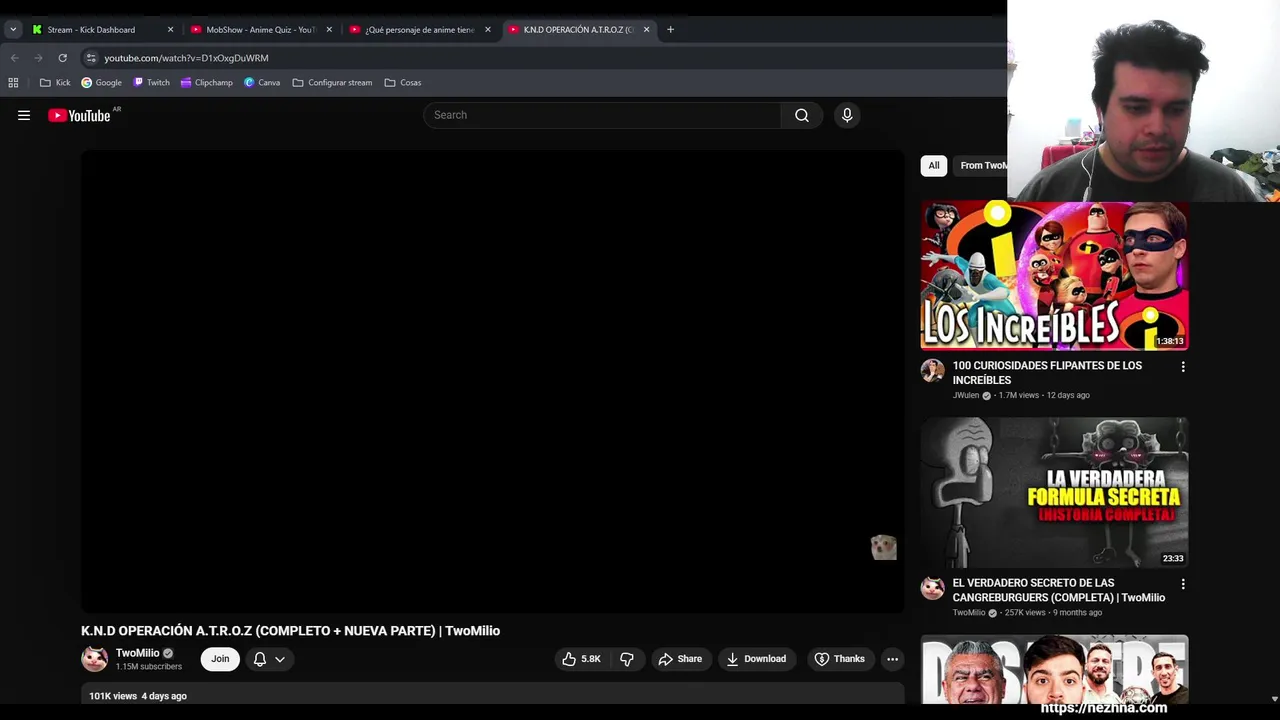Share the video
1280x720 pixels.
click(x=680, y=659)
